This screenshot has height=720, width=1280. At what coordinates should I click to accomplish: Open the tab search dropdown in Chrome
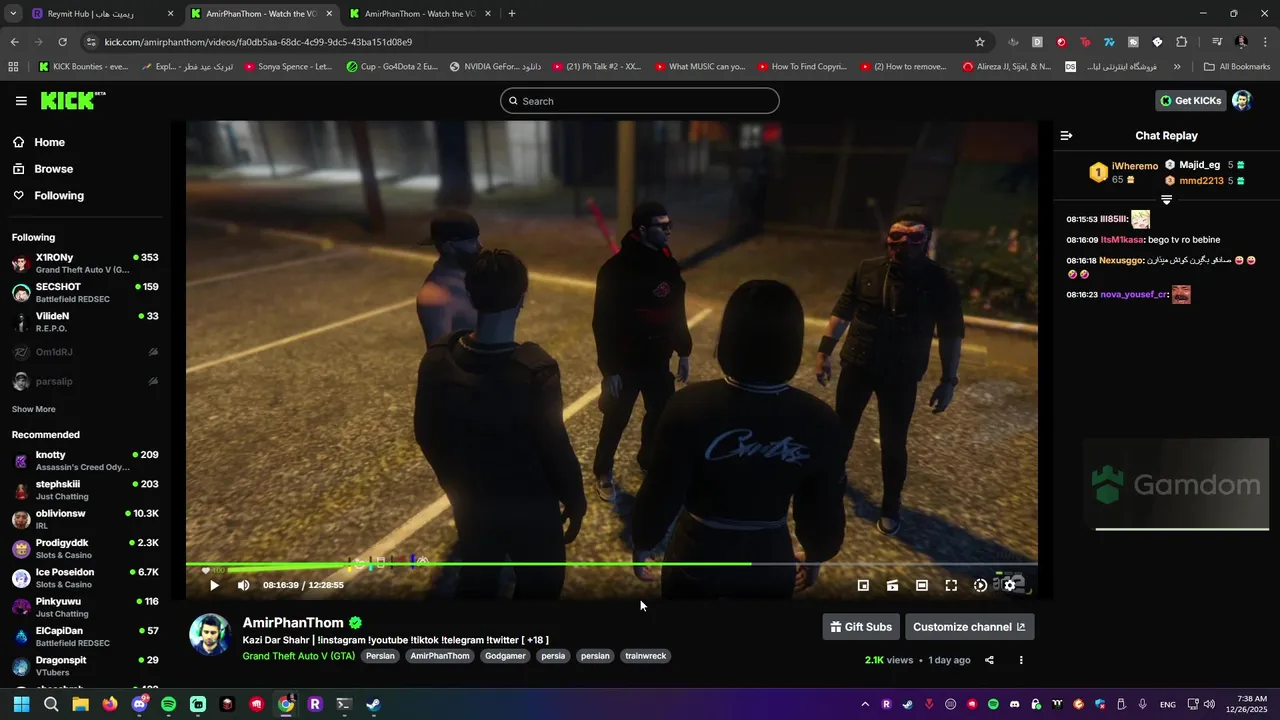coord(13,14)
